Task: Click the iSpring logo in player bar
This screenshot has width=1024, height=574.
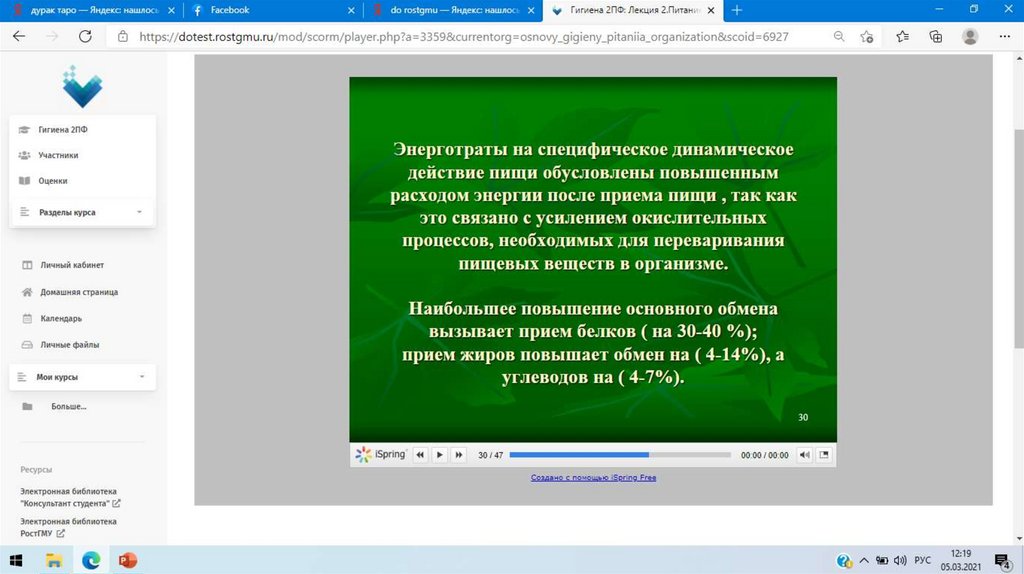Action: (380, 454)
